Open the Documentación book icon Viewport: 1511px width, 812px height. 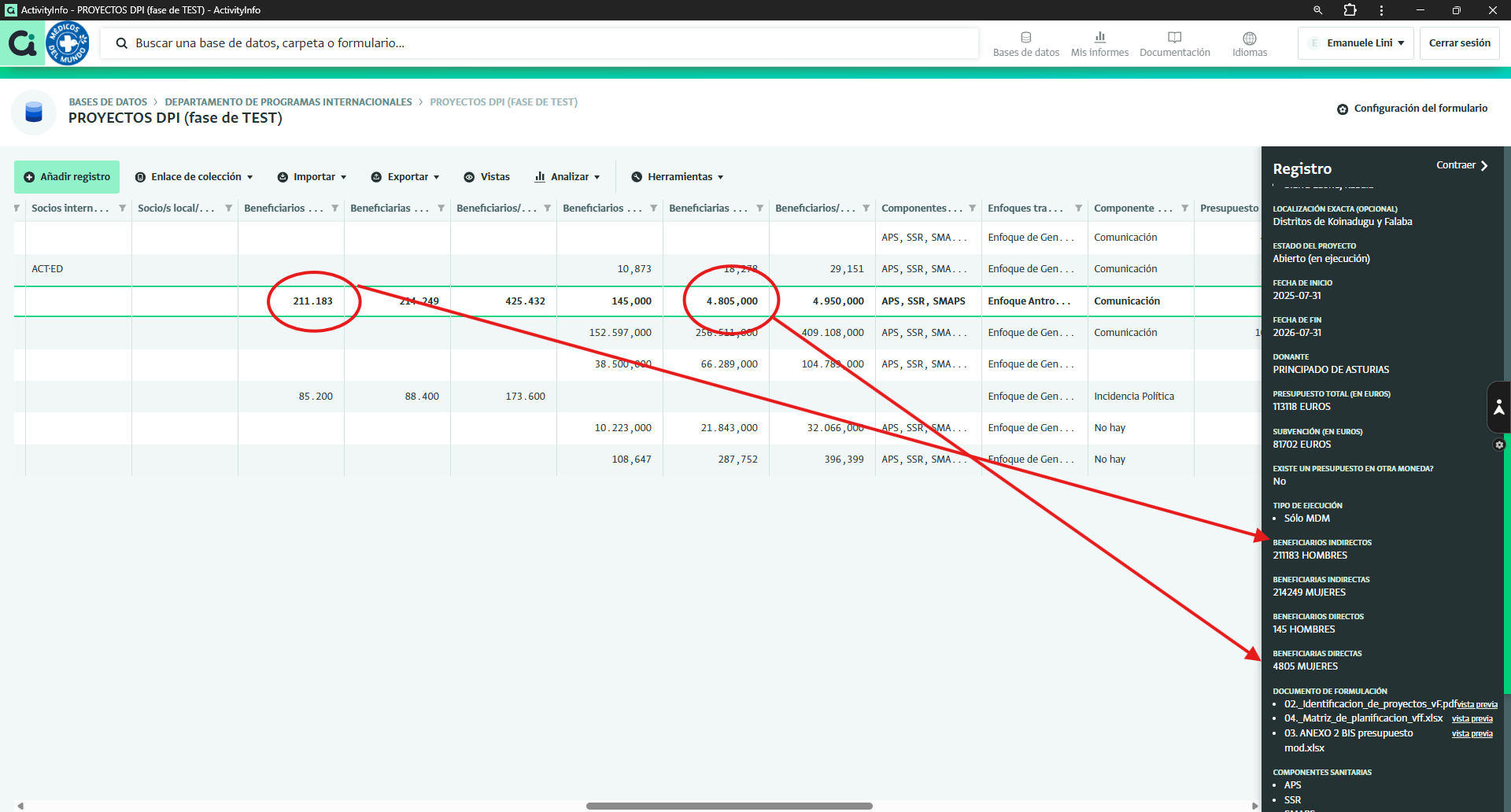point(1174,37)
